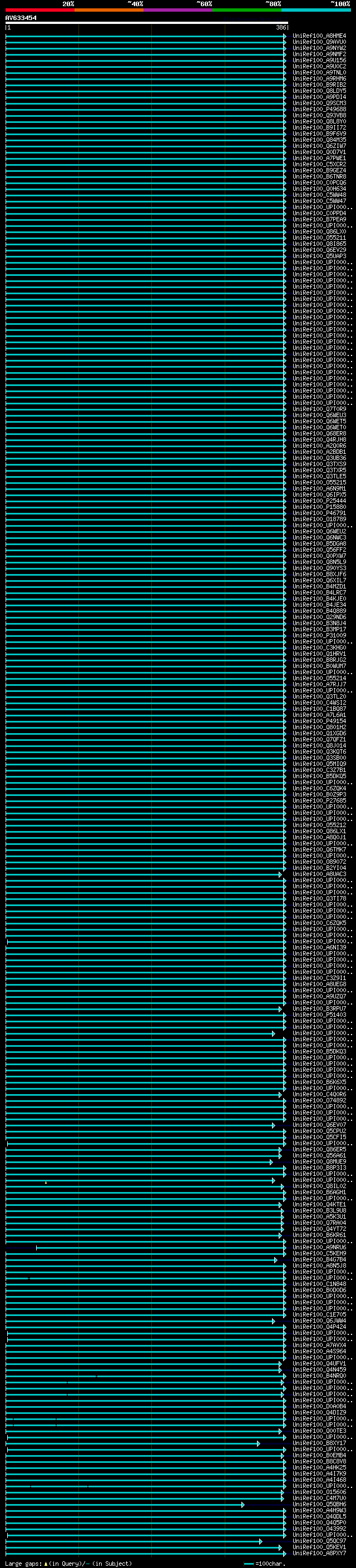Select label UniRef100_B4MZD1
The width and height of the screenshot is (356, 1568).
coord(319,586)
